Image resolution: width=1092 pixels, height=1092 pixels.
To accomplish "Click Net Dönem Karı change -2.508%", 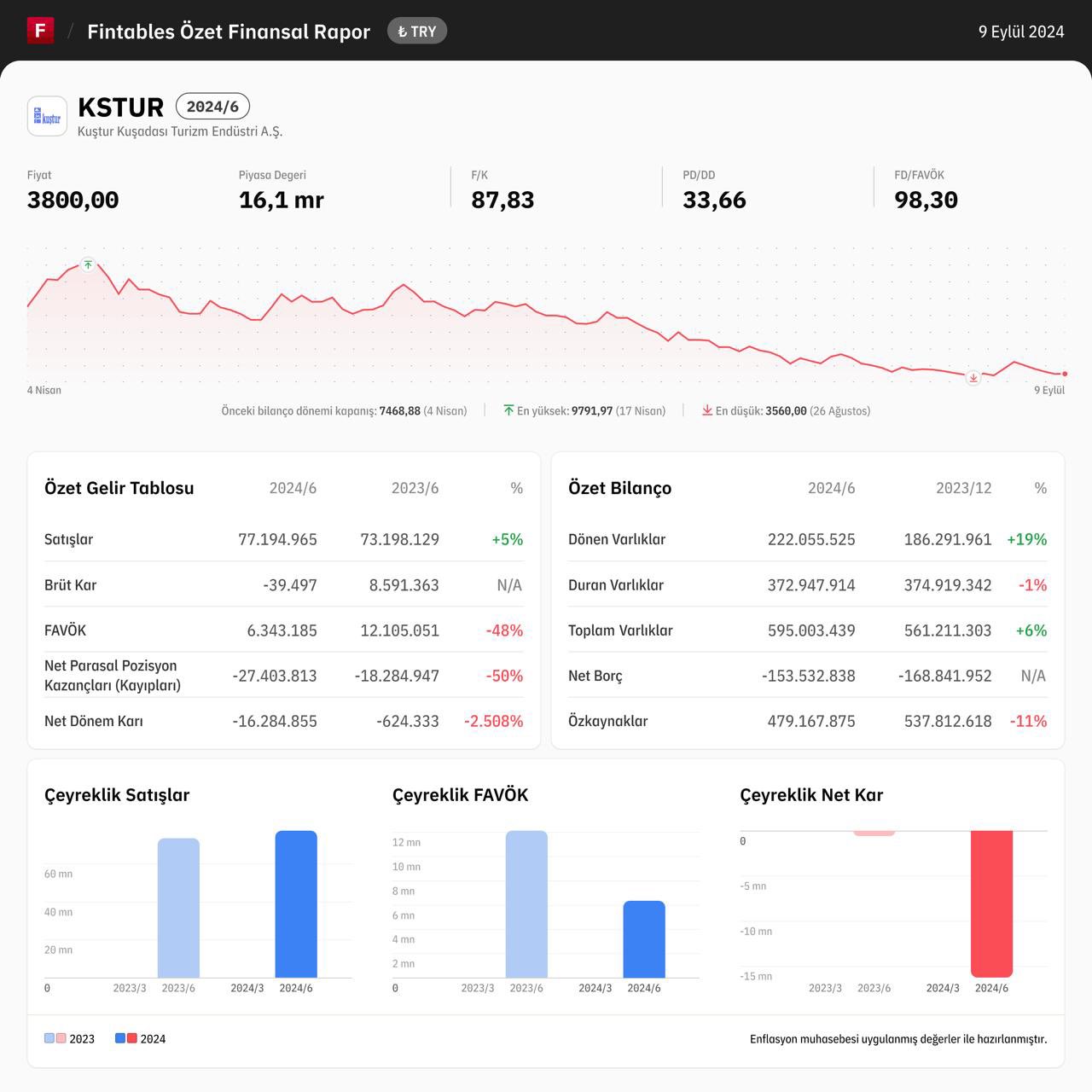I will 493,721.
